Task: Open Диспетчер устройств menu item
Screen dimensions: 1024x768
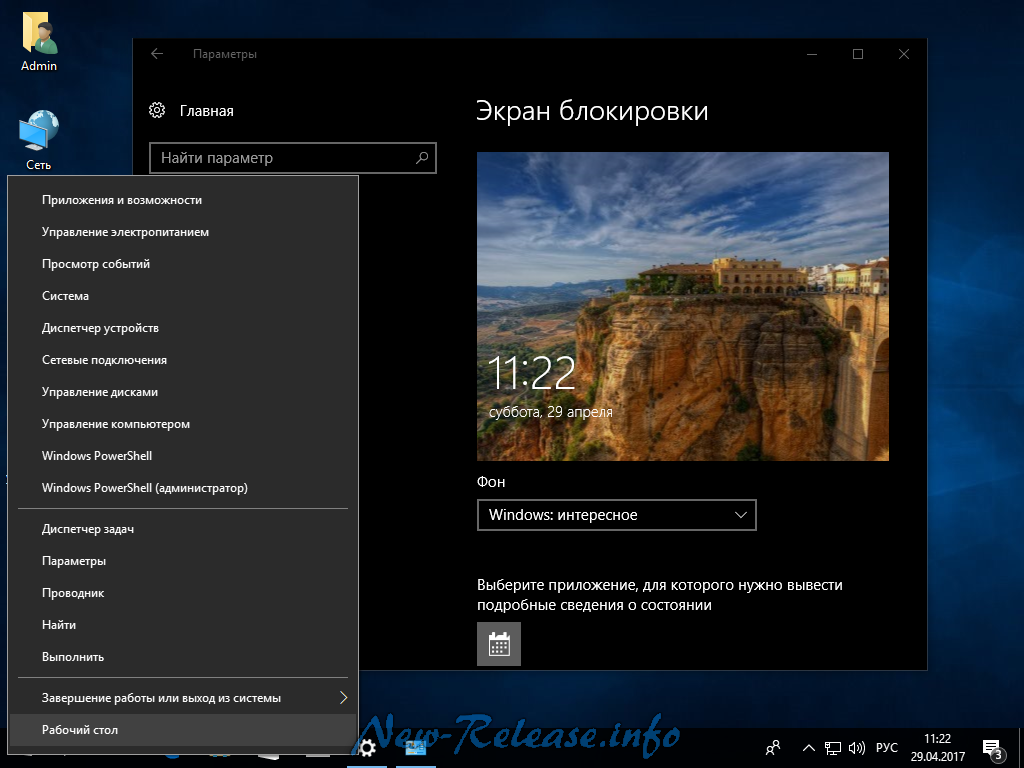Action: (x=183, y=328)
